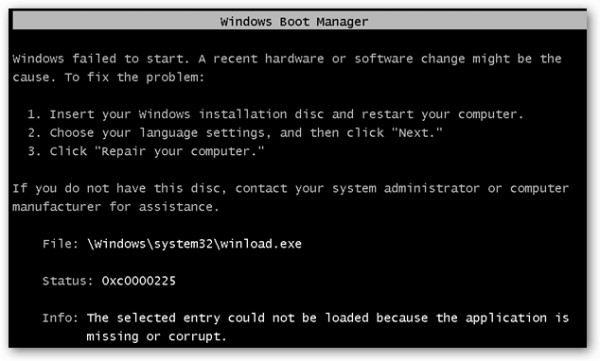Click the "system administrator" phrase

click(x=406, y=188)
